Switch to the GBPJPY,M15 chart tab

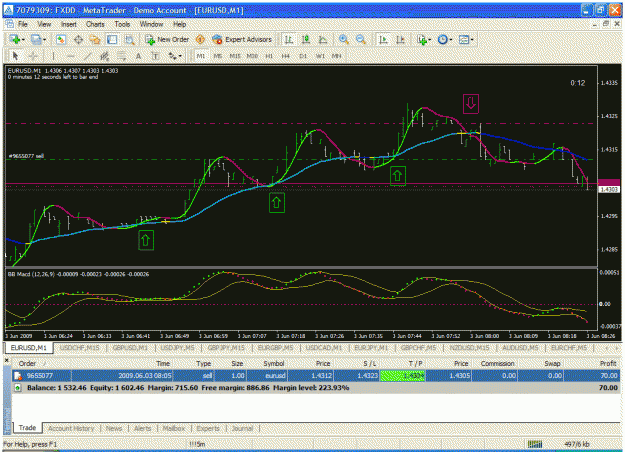[x=226, y=348]
